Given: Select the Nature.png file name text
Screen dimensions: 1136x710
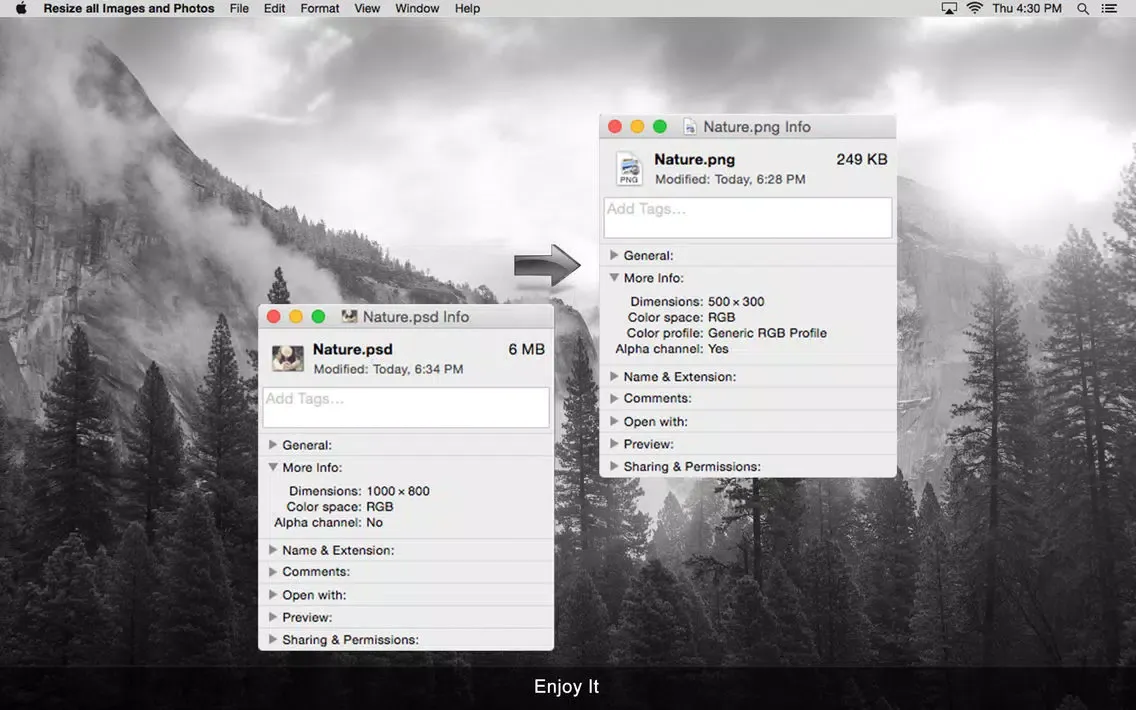Looking at the screenshot, I should pos(694,159).
